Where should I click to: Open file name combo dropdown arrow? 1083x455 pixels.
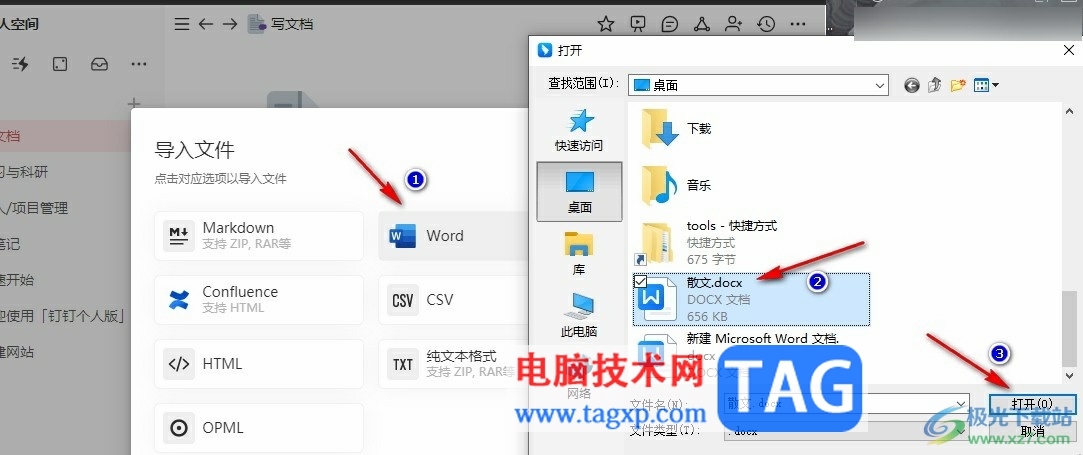(x=960, y=404)
